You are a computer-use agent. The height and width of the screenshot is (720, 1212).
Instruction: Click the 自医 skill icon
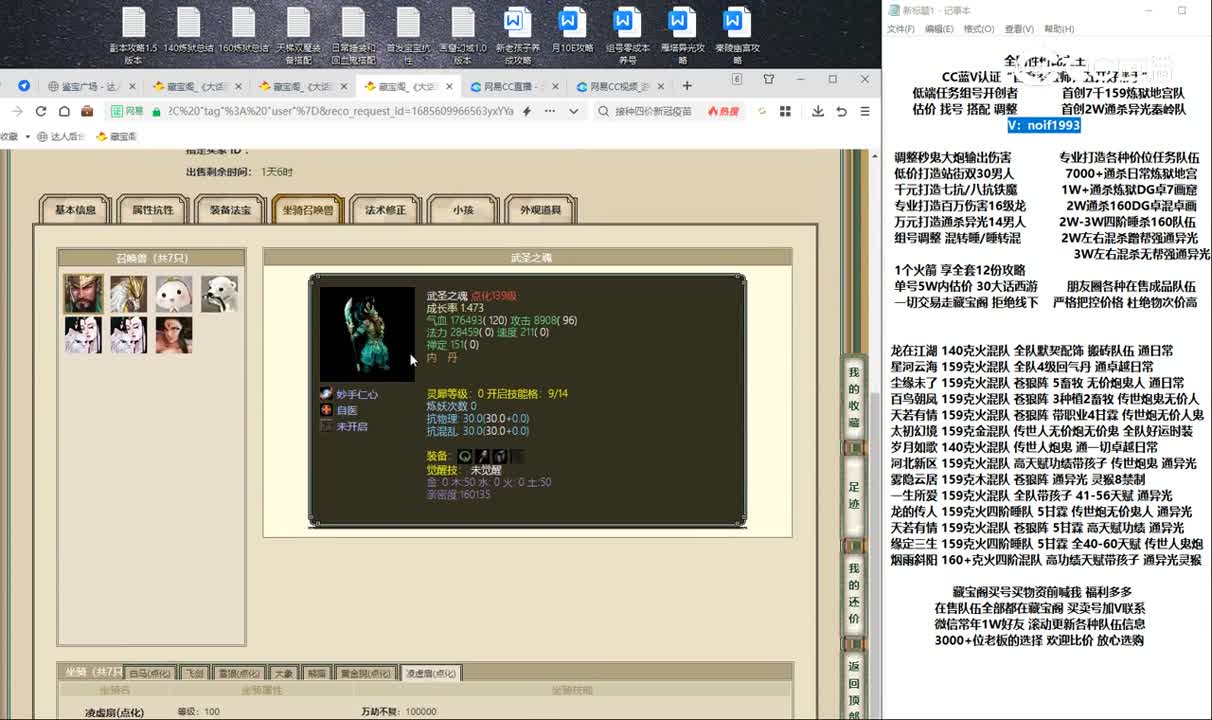click(325, 408)
